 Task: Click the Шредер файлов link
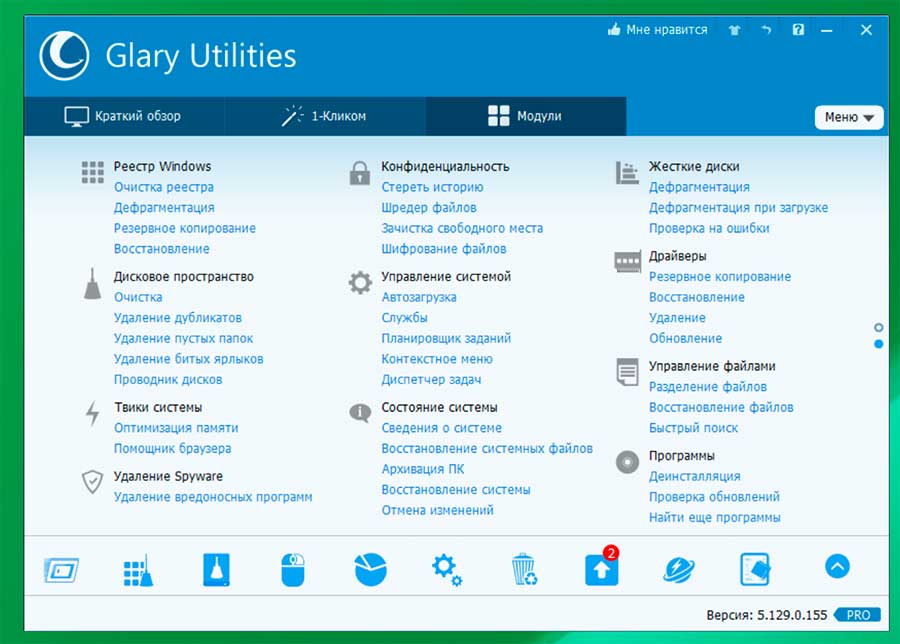pos(428,208)
